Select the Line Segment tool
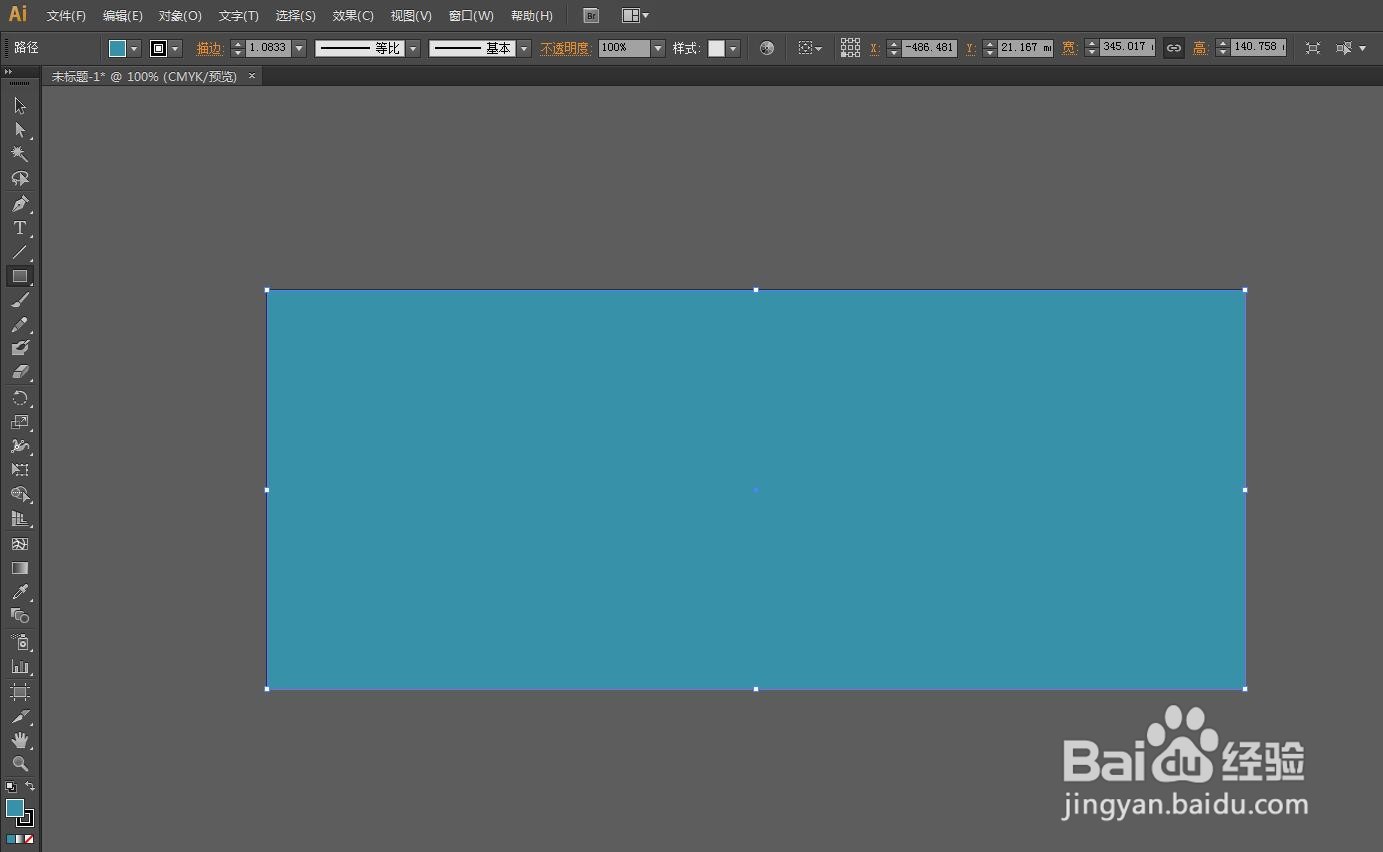 click(19, 252)
